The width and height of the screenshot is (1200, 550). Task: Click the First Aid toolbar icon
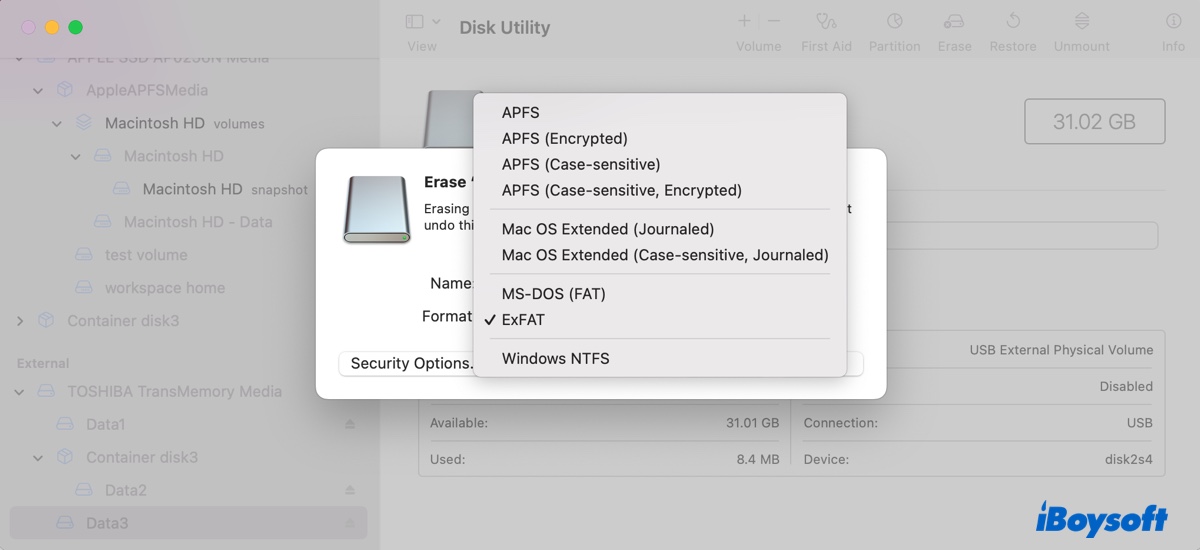pos(826,22)
